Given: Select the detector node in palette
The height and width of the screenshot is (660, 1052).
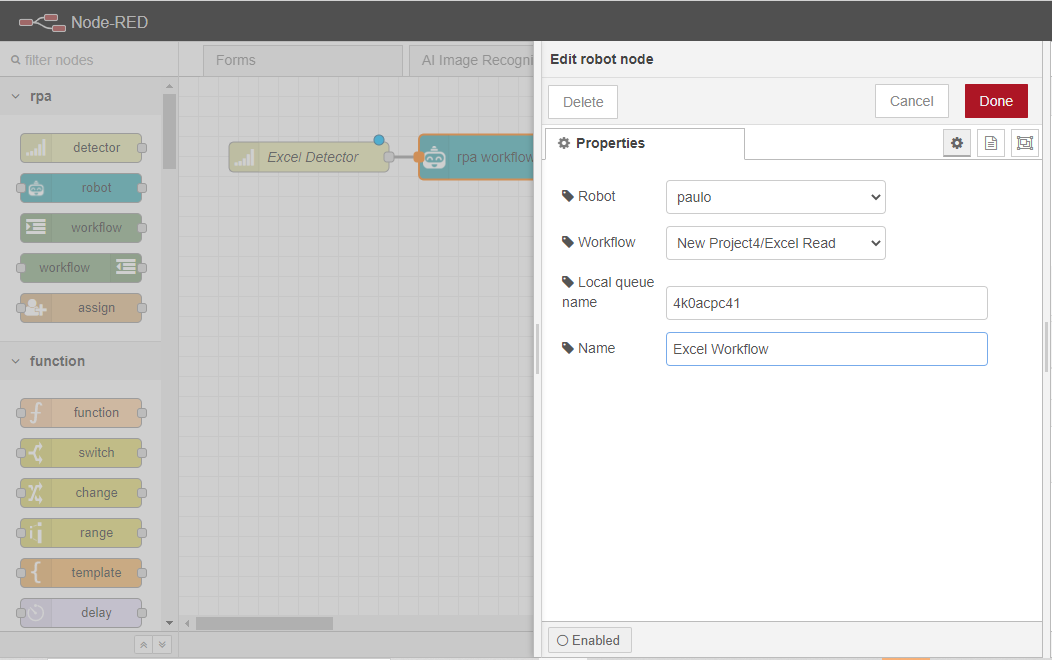Looking at the screenshot, I should point(81,148).
